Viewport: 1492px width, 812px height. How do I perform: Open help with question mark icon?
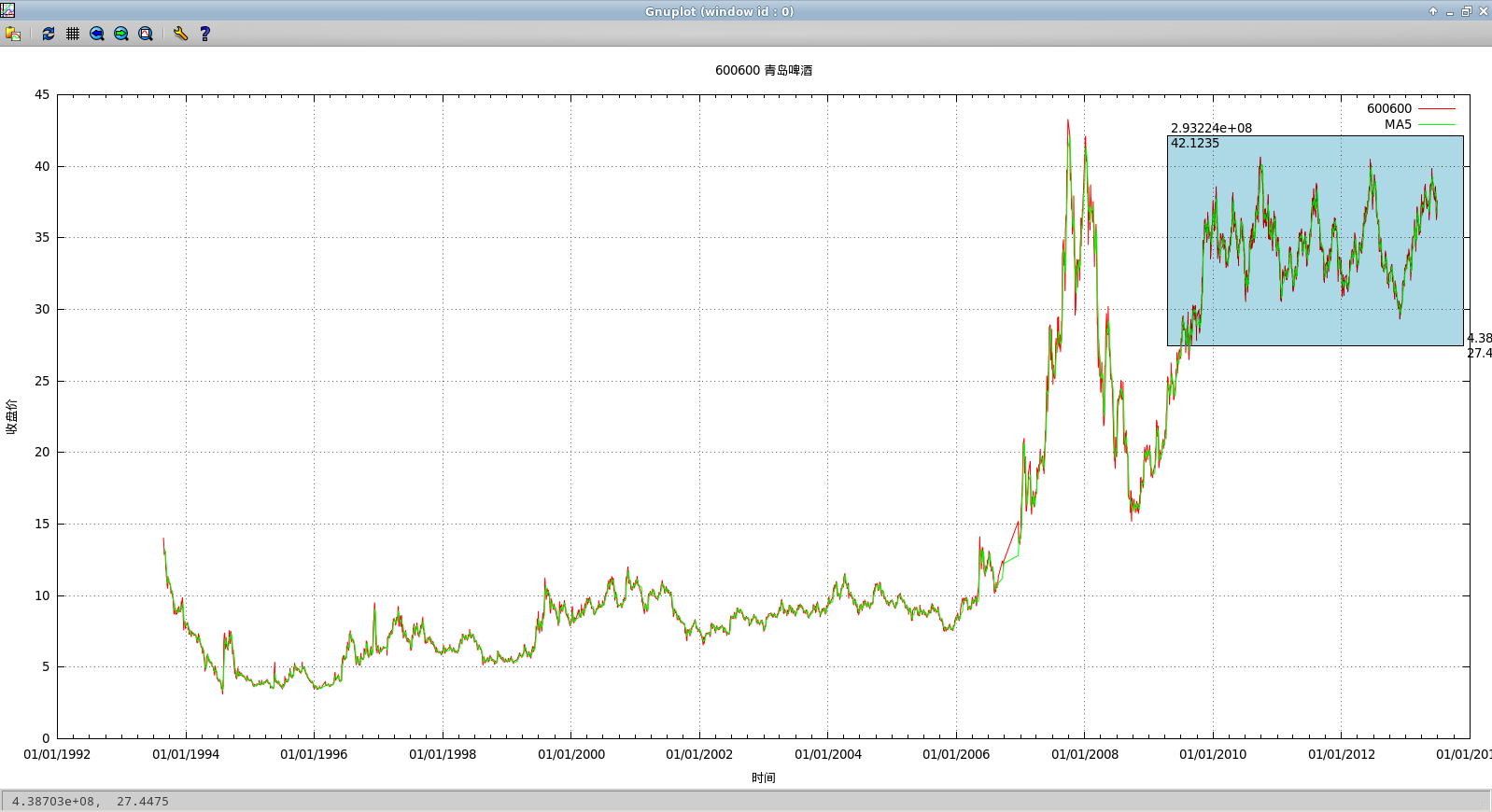coord(205,34)
